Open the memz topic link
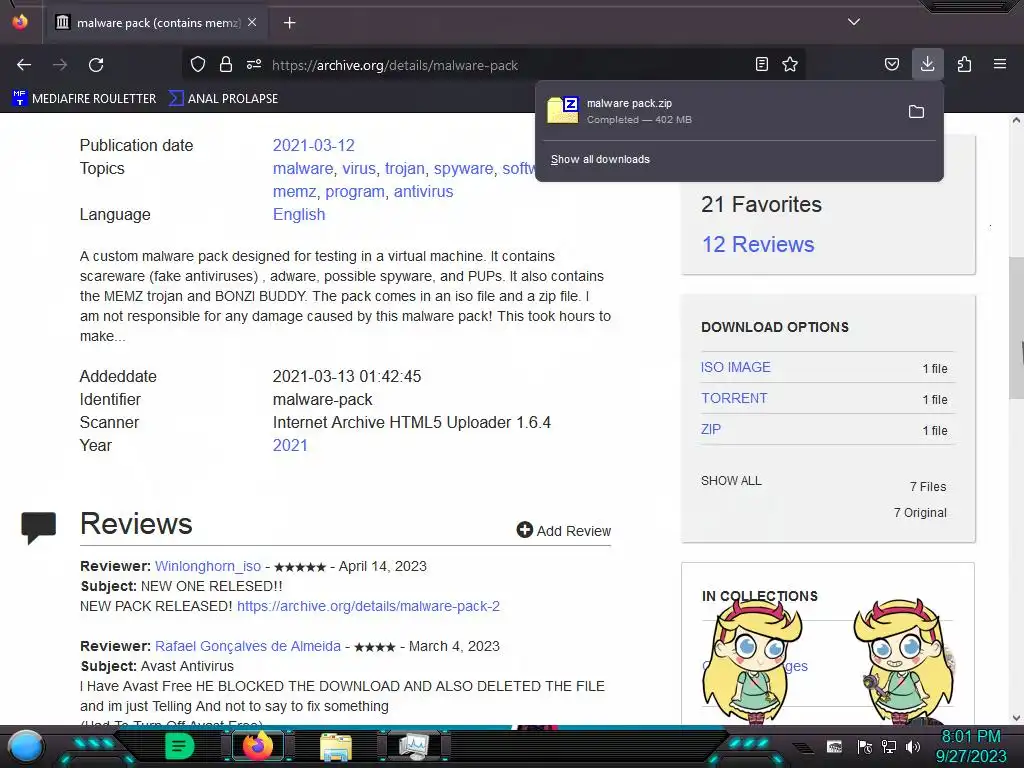Viewport: 1024px width, 768px height. click(294, 191)
